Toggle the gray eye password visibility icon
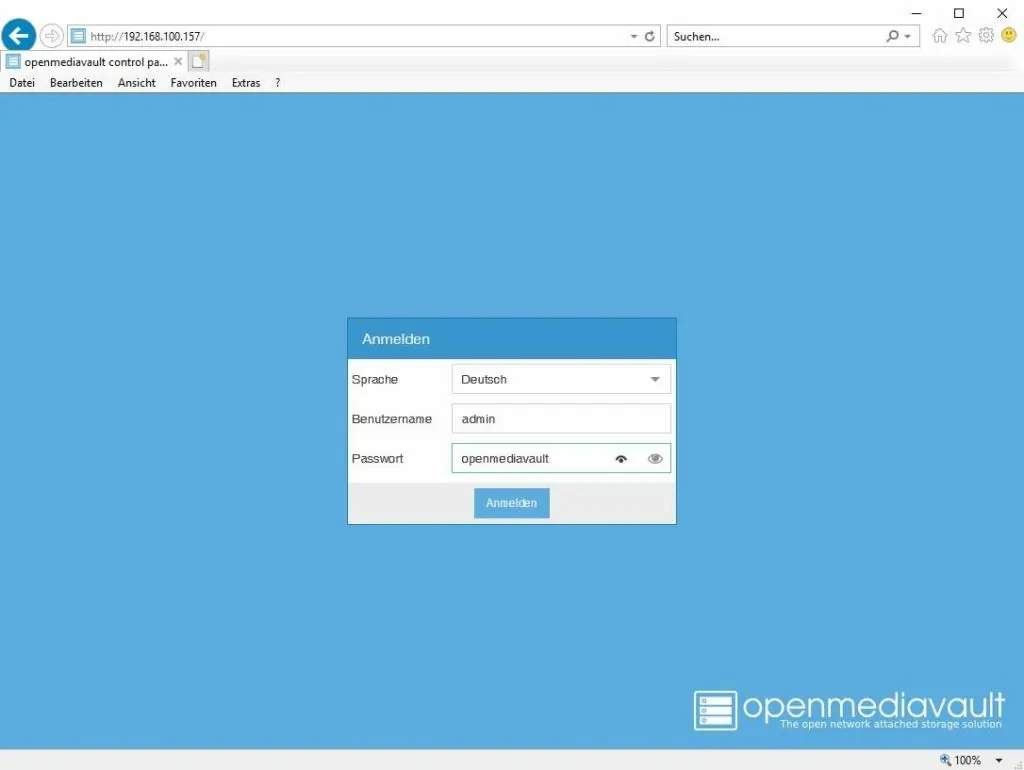The image size is (1024, 770). [x=655, y=459]
